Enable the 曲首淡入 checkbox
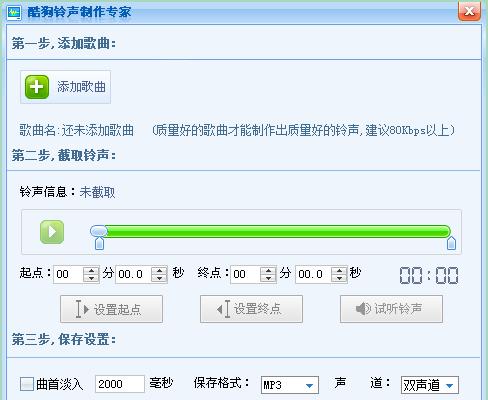Screen dimensions: 488x400 pos(27,384)
